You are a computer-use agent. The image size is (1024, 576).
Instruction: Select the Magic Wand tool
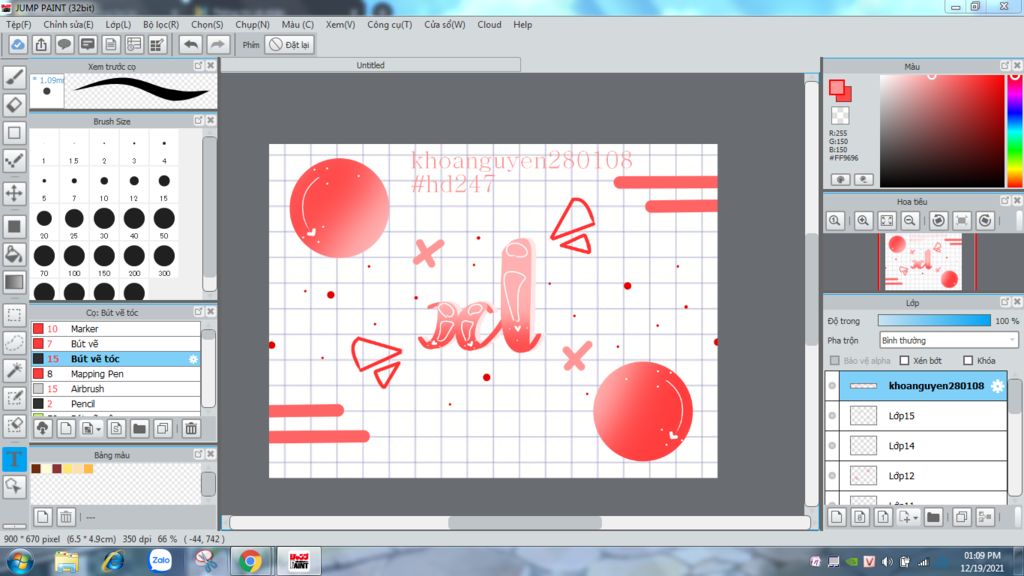[x=14, y=370]
